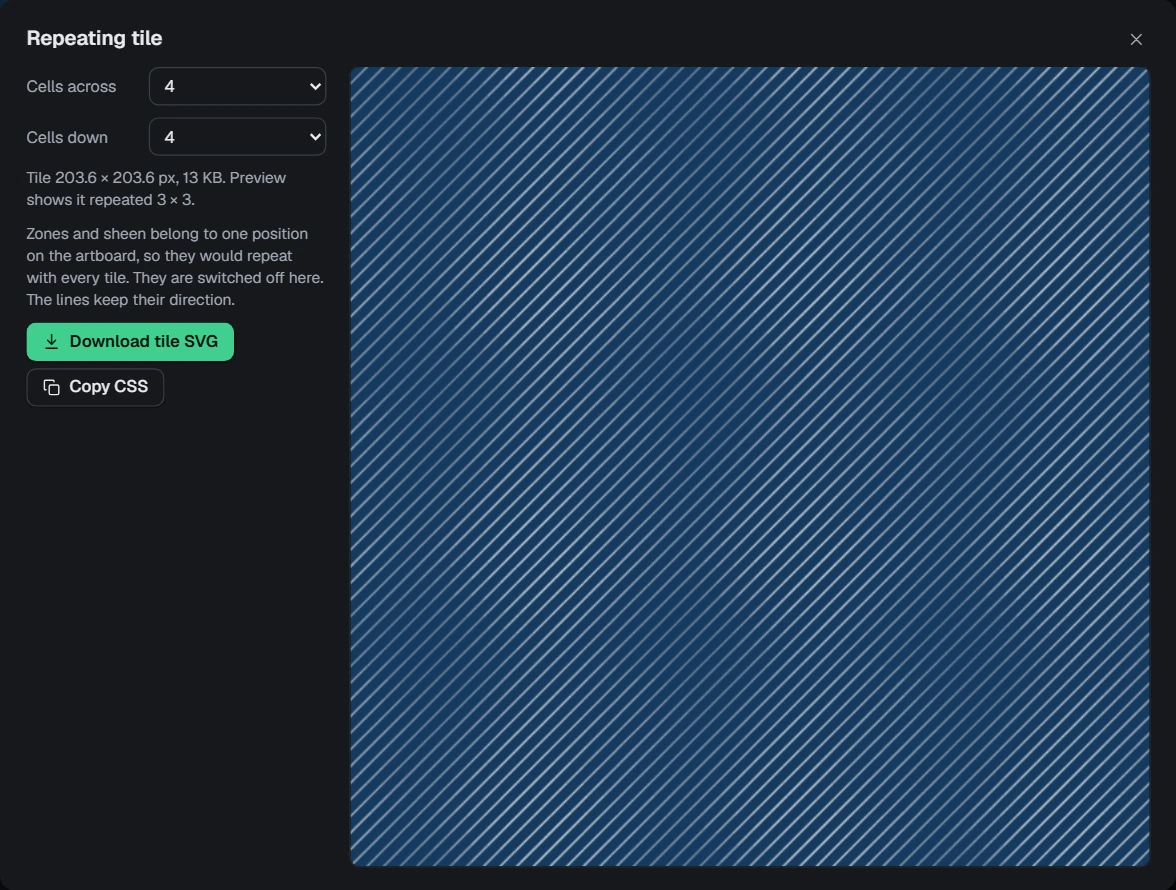Click the Download tile SVG button
Image resolution: width=1176 pixels, height=890 pixels.
click(x=130, y=342)
